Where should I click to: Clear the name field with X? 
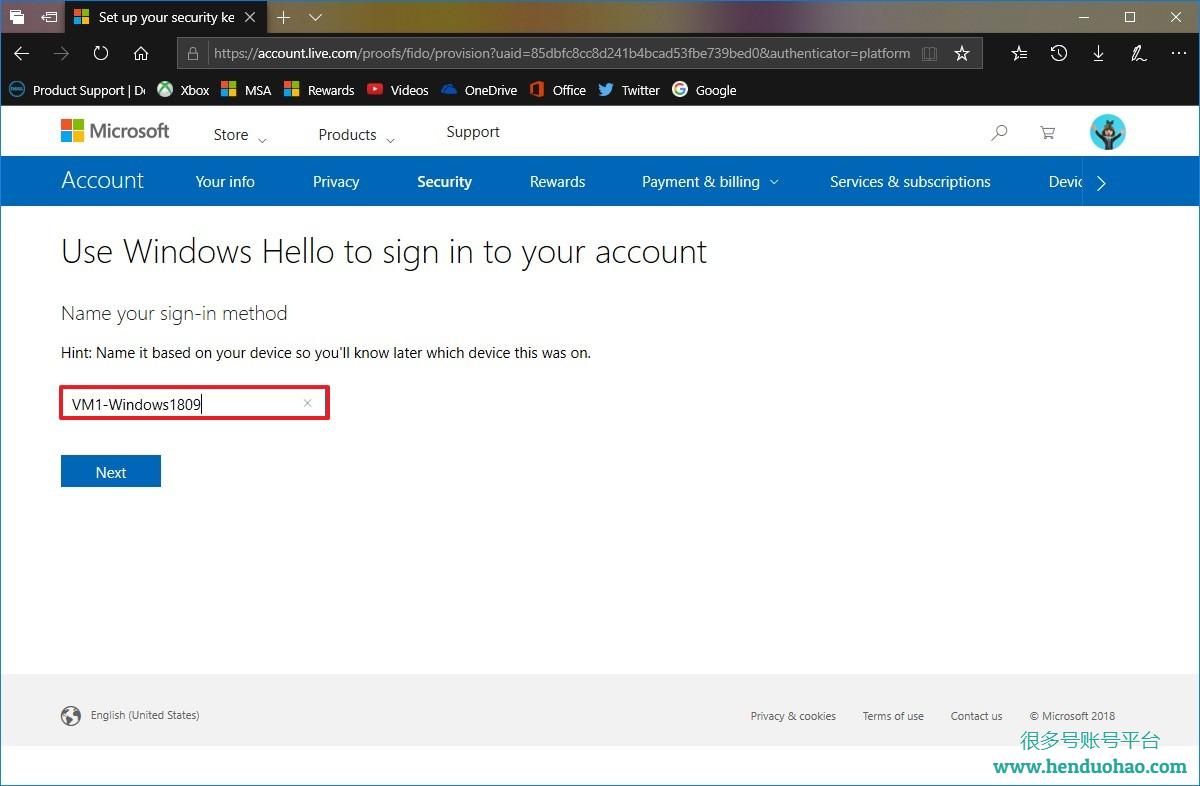point(307,403)
